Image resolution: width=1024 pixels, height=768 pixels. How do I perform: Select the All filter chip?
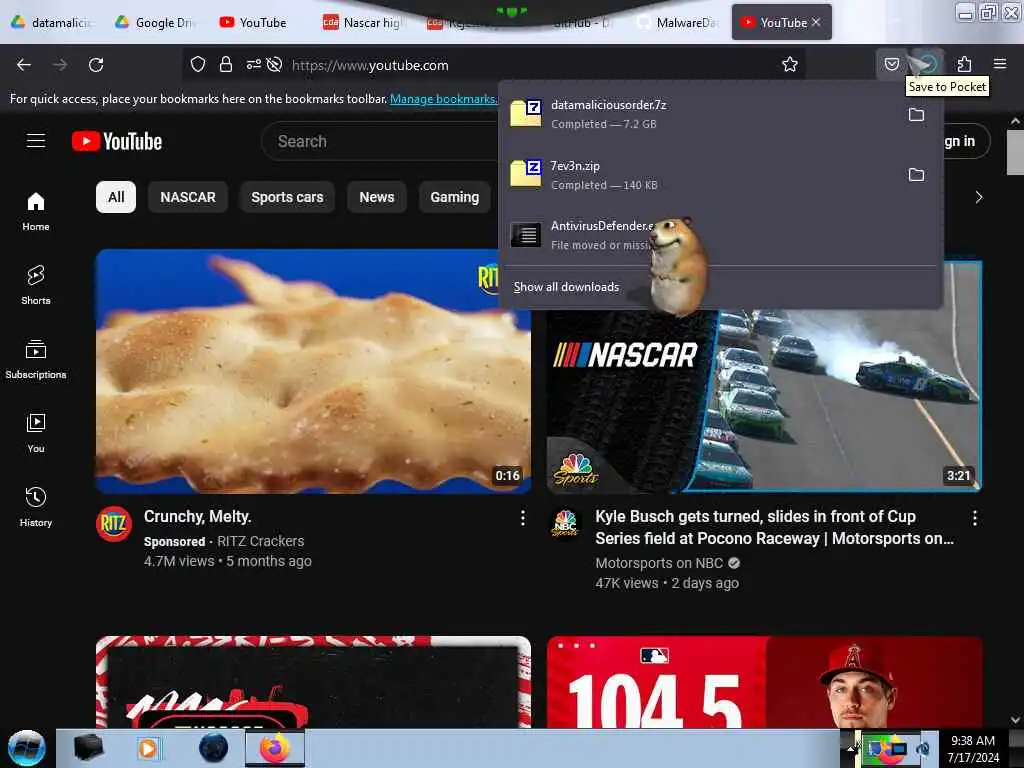pyautogui.click(x=116, y=197)
